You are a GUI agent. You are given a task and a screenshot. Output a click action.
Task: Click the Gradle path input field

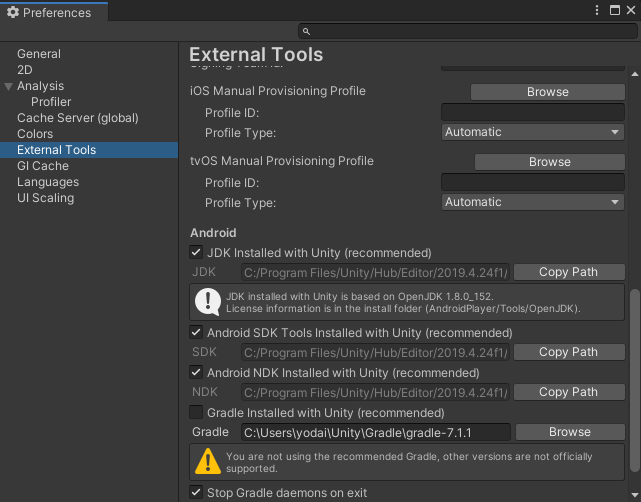point(376,432)
